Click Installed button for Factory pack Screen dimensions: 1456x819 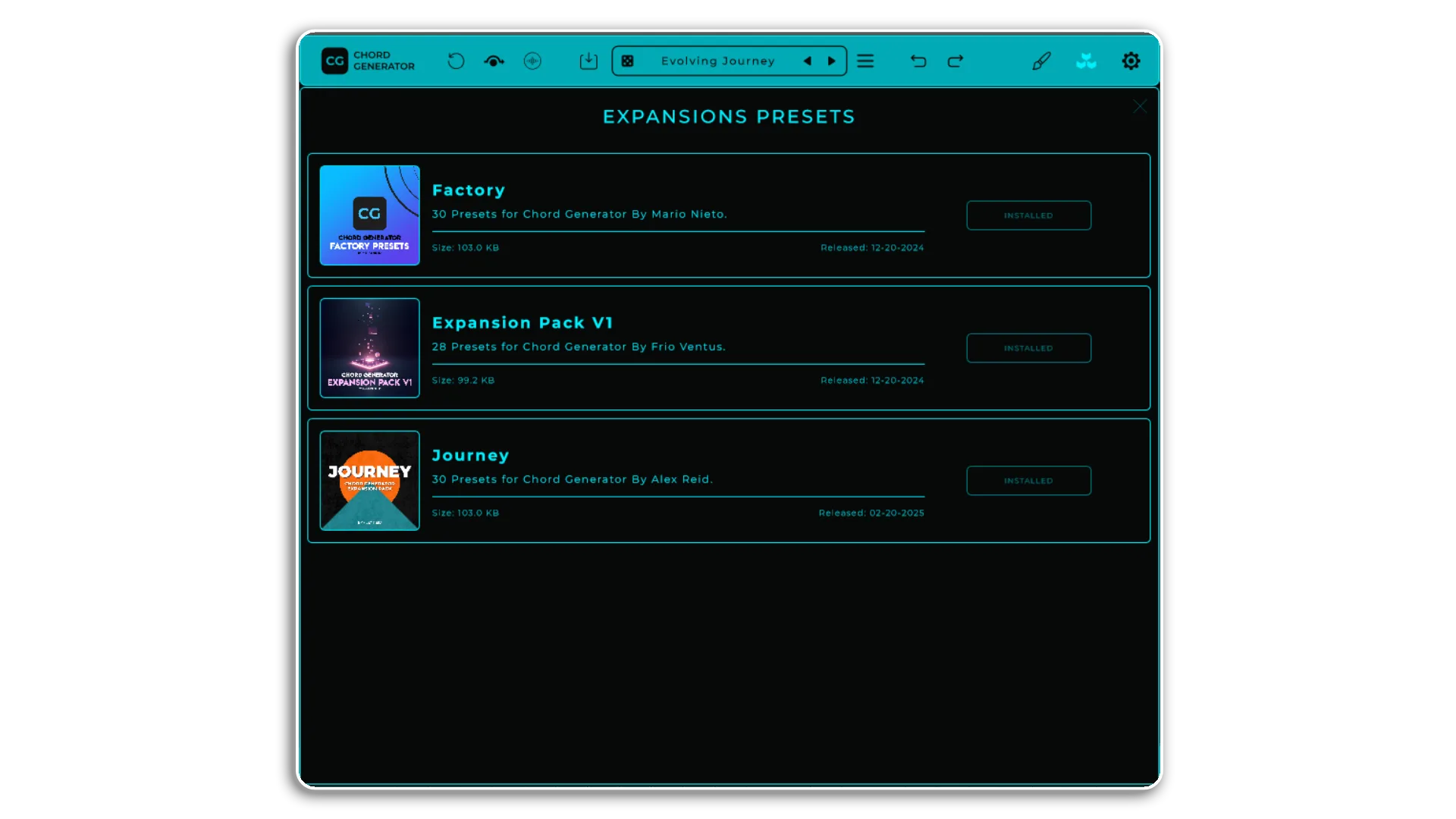coord(1028,215)
